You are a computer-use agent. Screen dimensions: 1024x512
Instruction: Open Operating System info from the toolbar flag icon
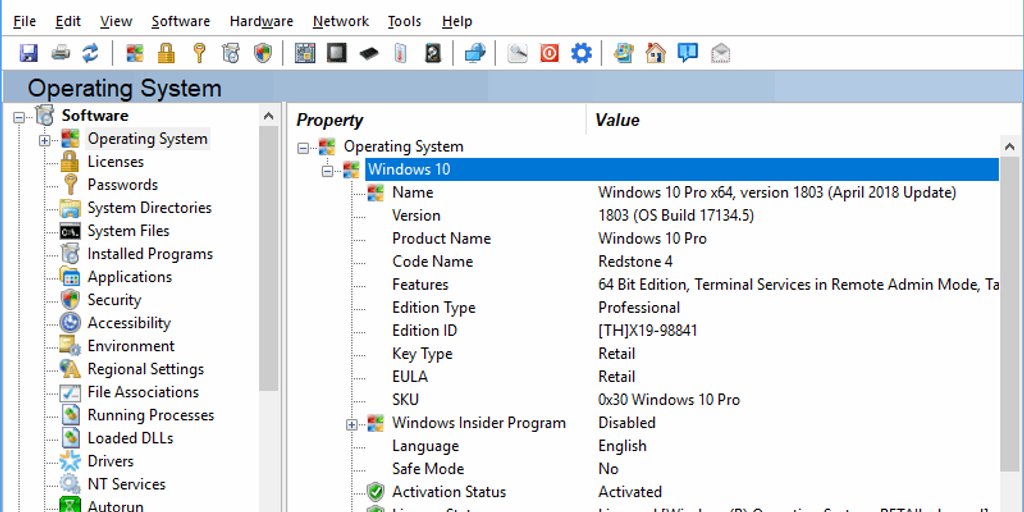(135, 53)
